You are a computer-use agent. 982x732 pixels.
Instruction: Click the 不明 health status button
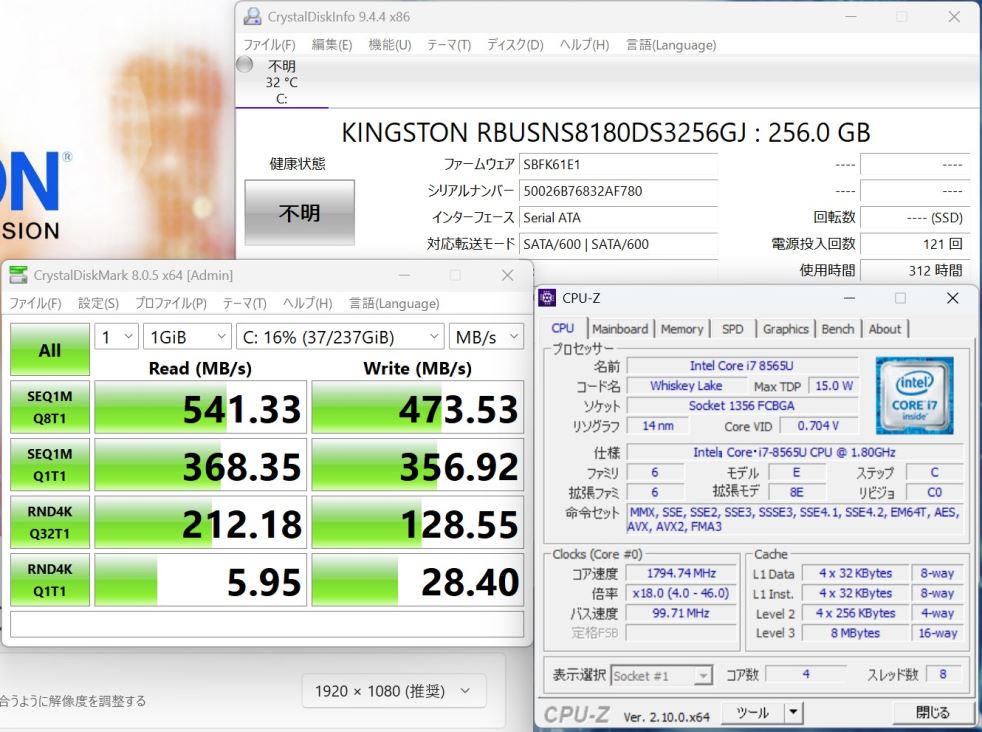(299, 213)
